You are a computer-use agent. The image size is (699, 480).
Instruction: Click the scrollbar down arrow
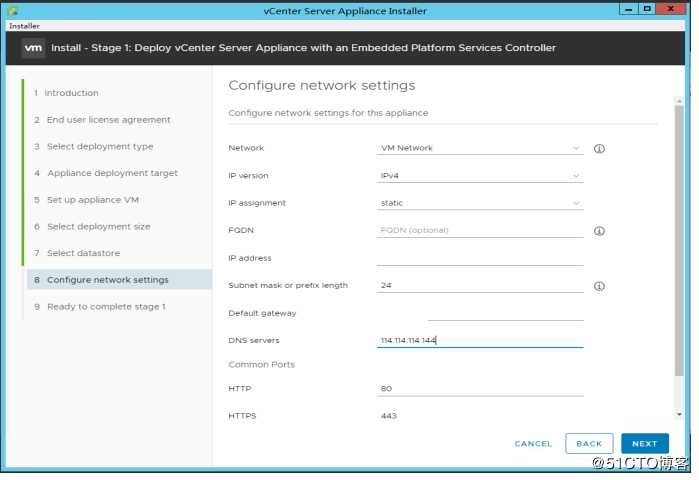point(678,414)
